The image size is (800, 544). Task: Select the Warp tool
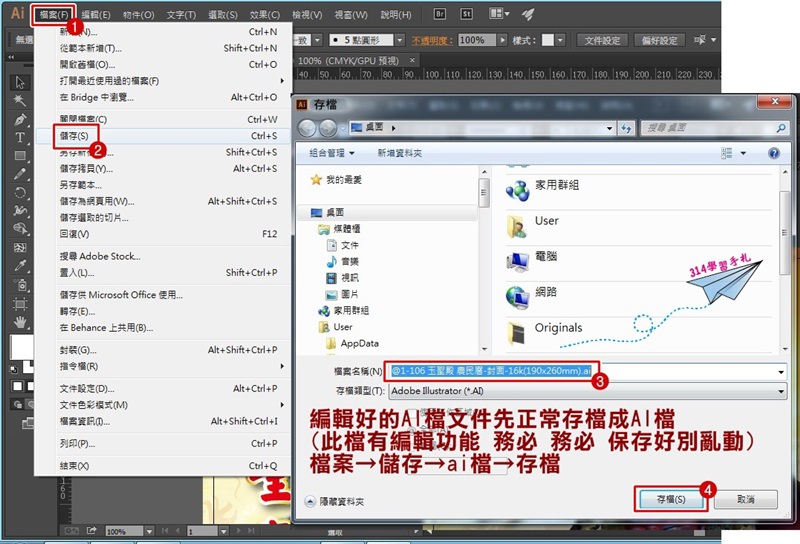(20, 210)
